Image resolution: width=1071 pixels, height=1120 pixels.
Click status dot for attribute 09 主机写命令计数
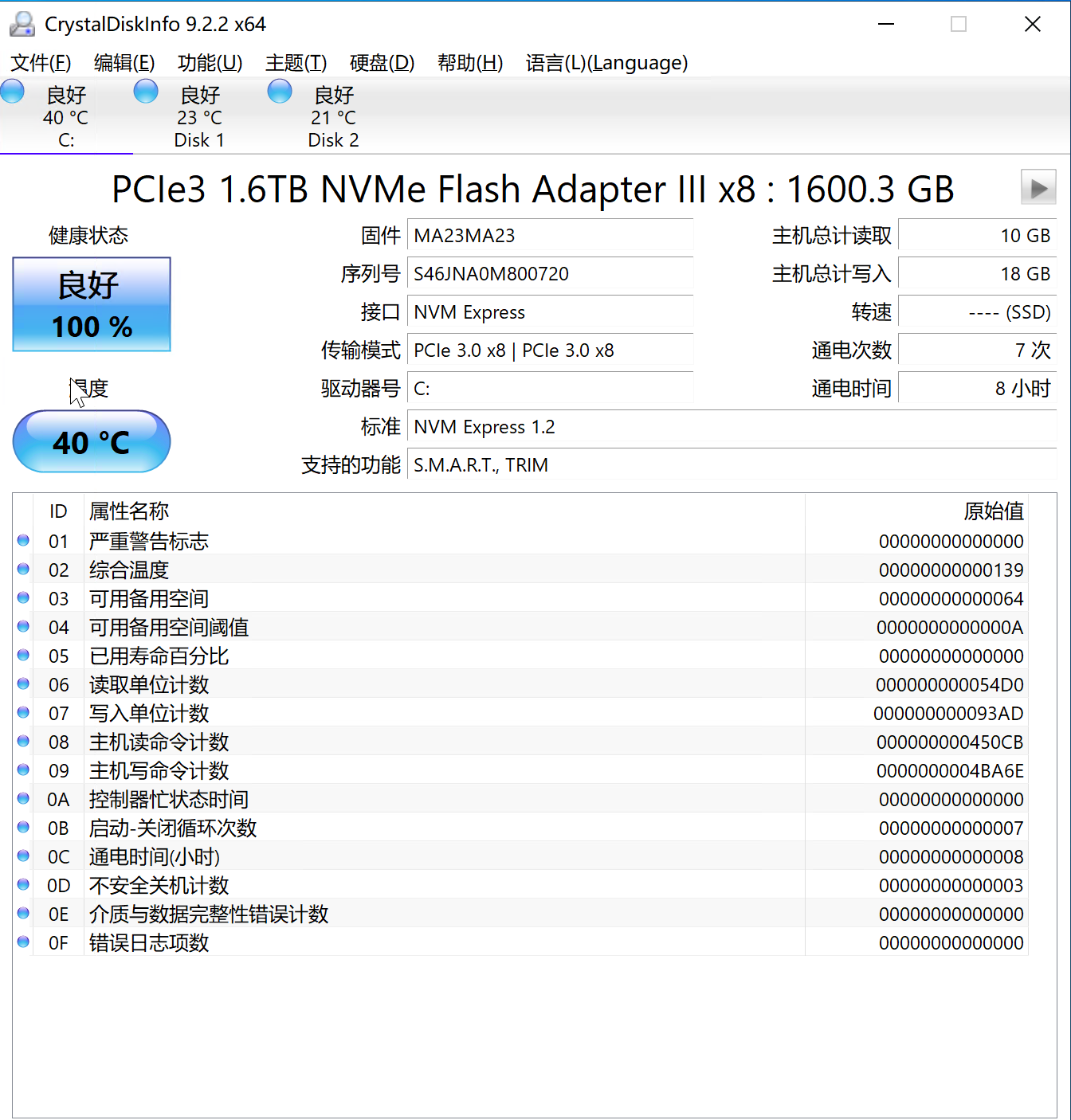click(23, 770)
